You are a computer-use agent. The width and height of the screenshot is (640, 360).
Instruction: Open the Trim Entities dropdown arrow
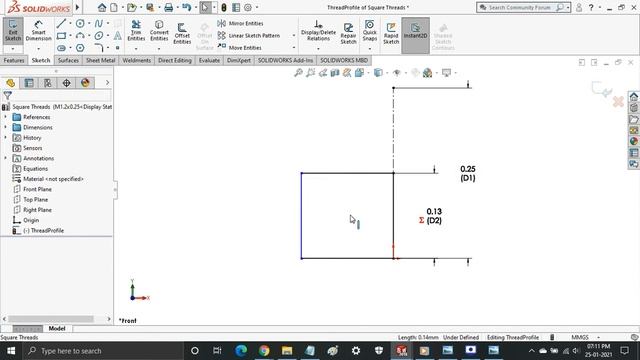pos(136,49)
